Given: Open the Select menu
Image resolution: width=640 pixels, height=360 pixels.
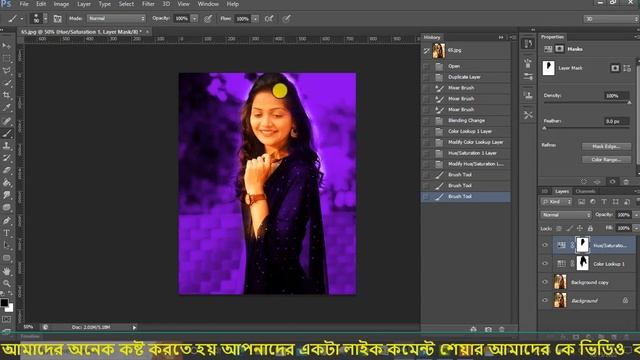Looking at the screenshot, I should tap(126, 4).
